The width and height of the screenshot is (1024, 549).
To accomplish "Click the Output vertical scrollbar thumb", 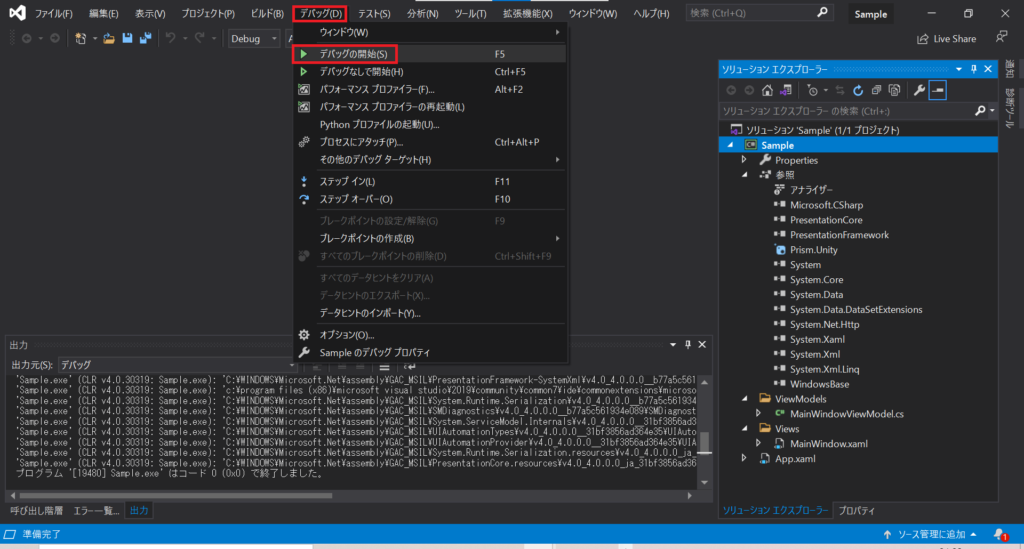I will pos(705,443).
